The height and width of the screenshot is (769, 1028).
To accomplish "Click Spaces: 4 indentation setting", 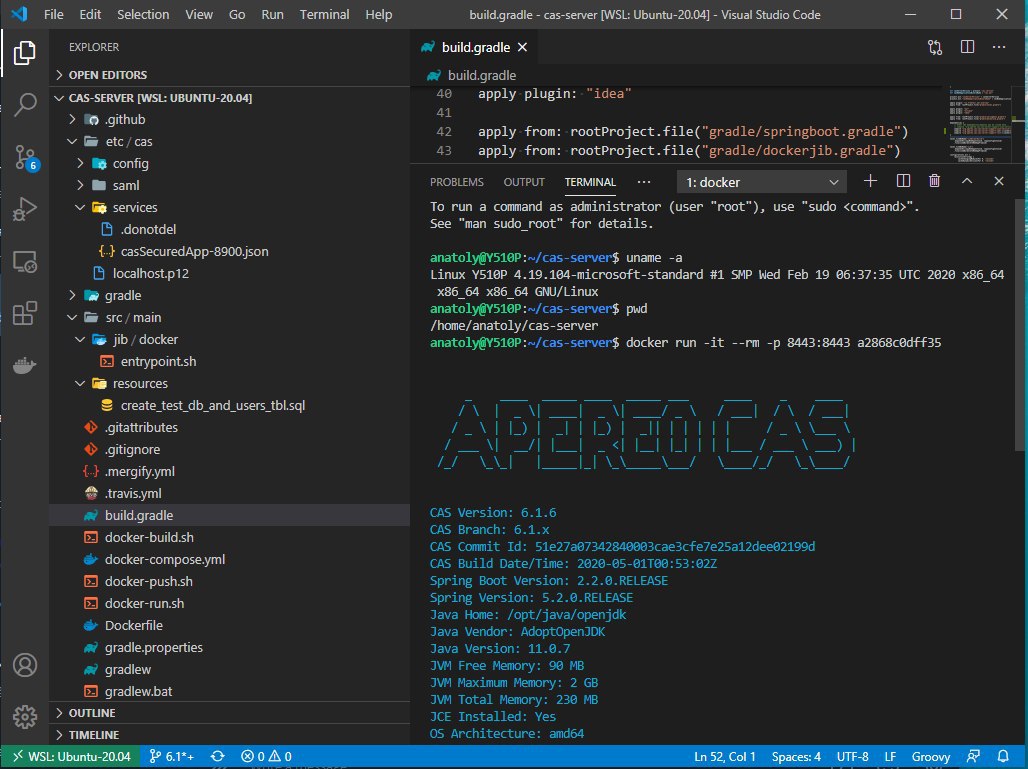I will (796, 757).
